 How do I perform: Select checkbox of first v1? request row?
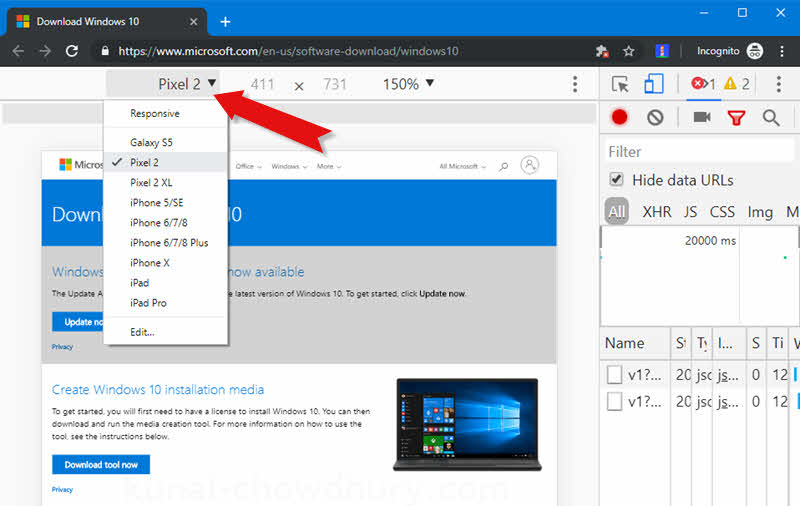(614, 375)
